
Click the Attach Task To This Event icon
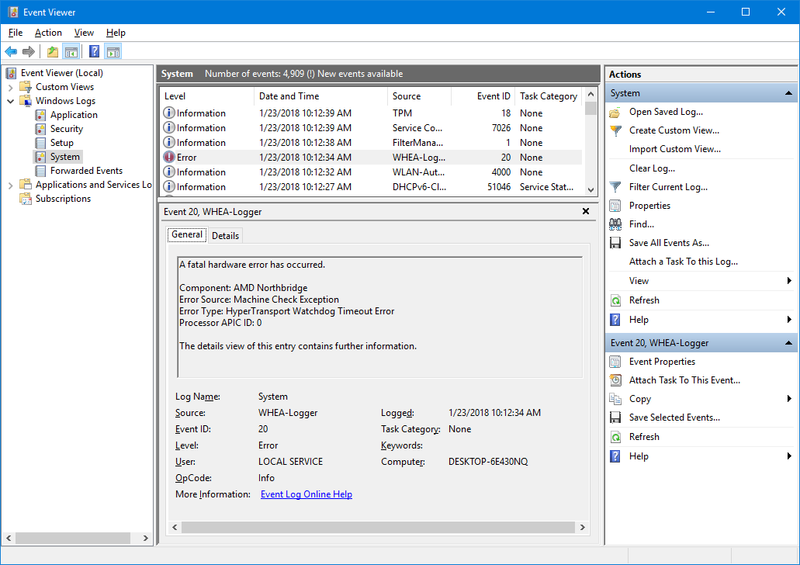[x=616, y=380]
